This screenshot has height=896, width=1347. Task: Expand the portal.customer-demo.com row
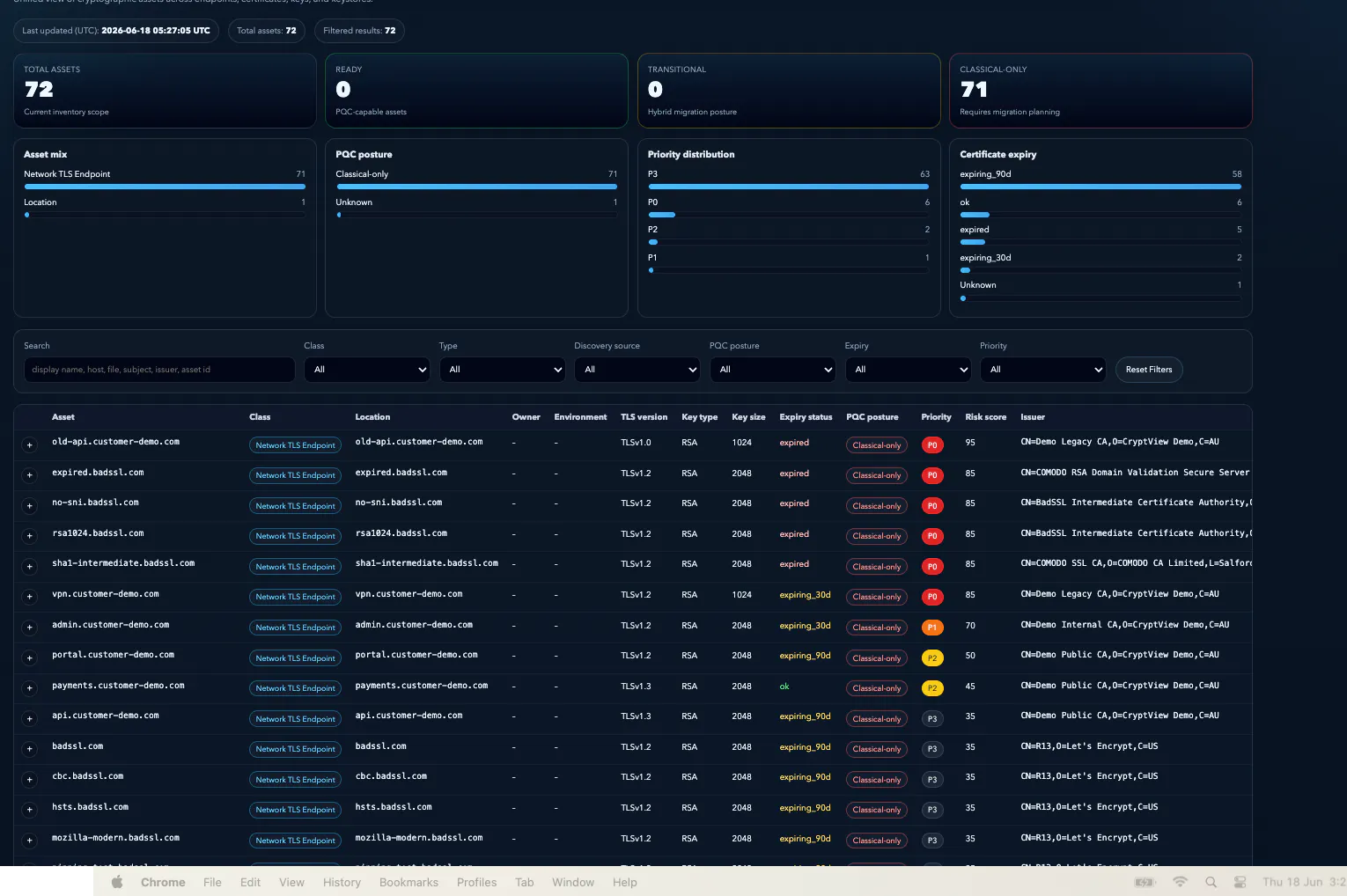(29, 658)
